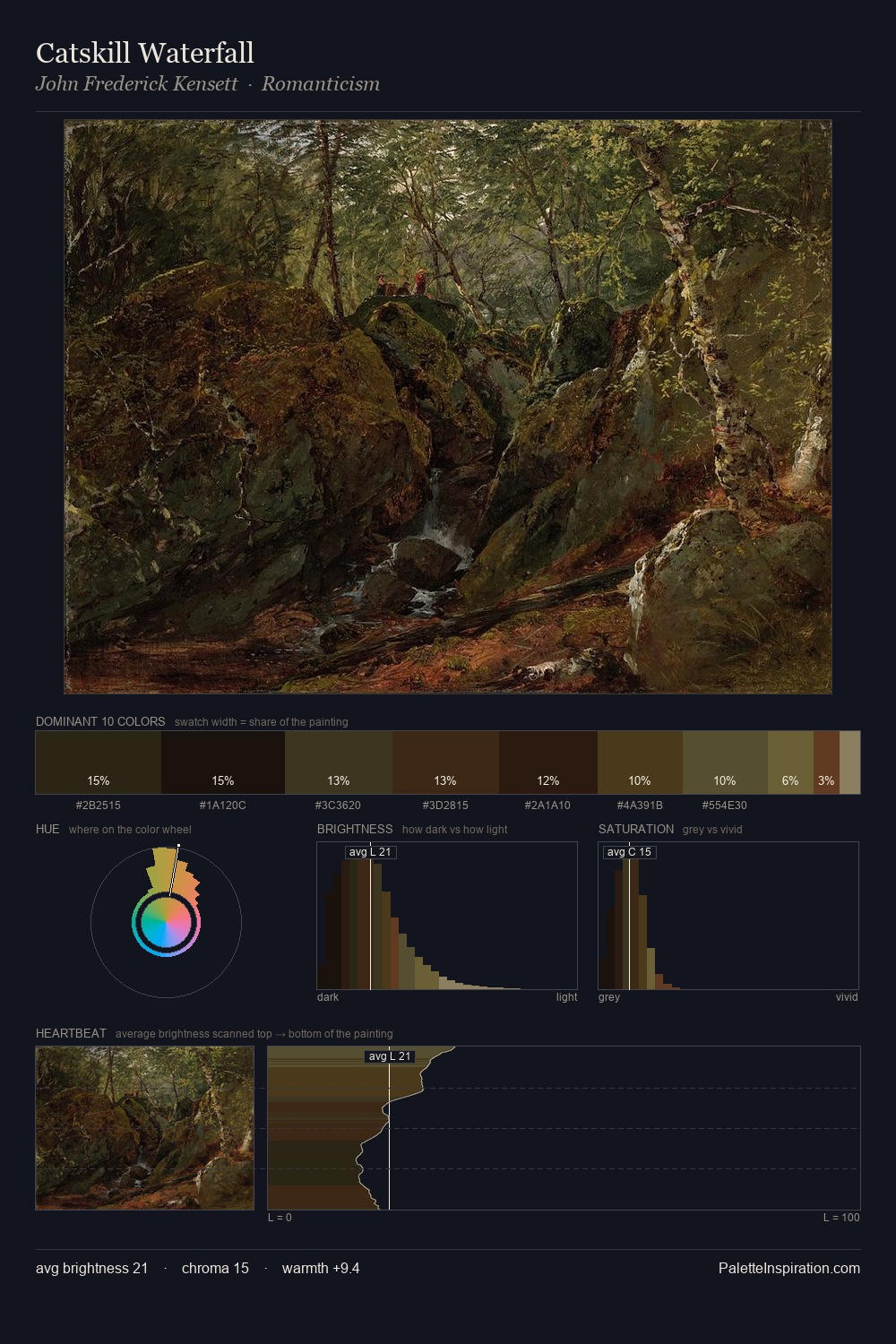Open the large Catskill Waterfall painting image
Viewport: 896px width, 1344px height.
coord(448,407)
